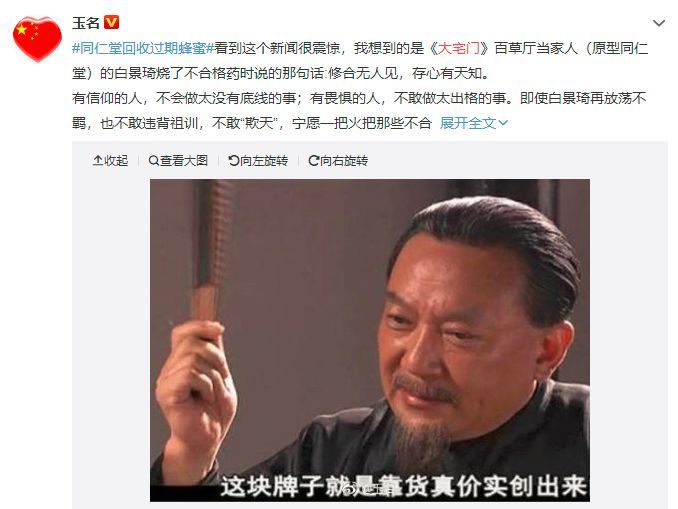Screen dimensions: 678x509
Task: Click the upward arrow collapse icon
Action: pyautogui.click(x=98, y=161)
